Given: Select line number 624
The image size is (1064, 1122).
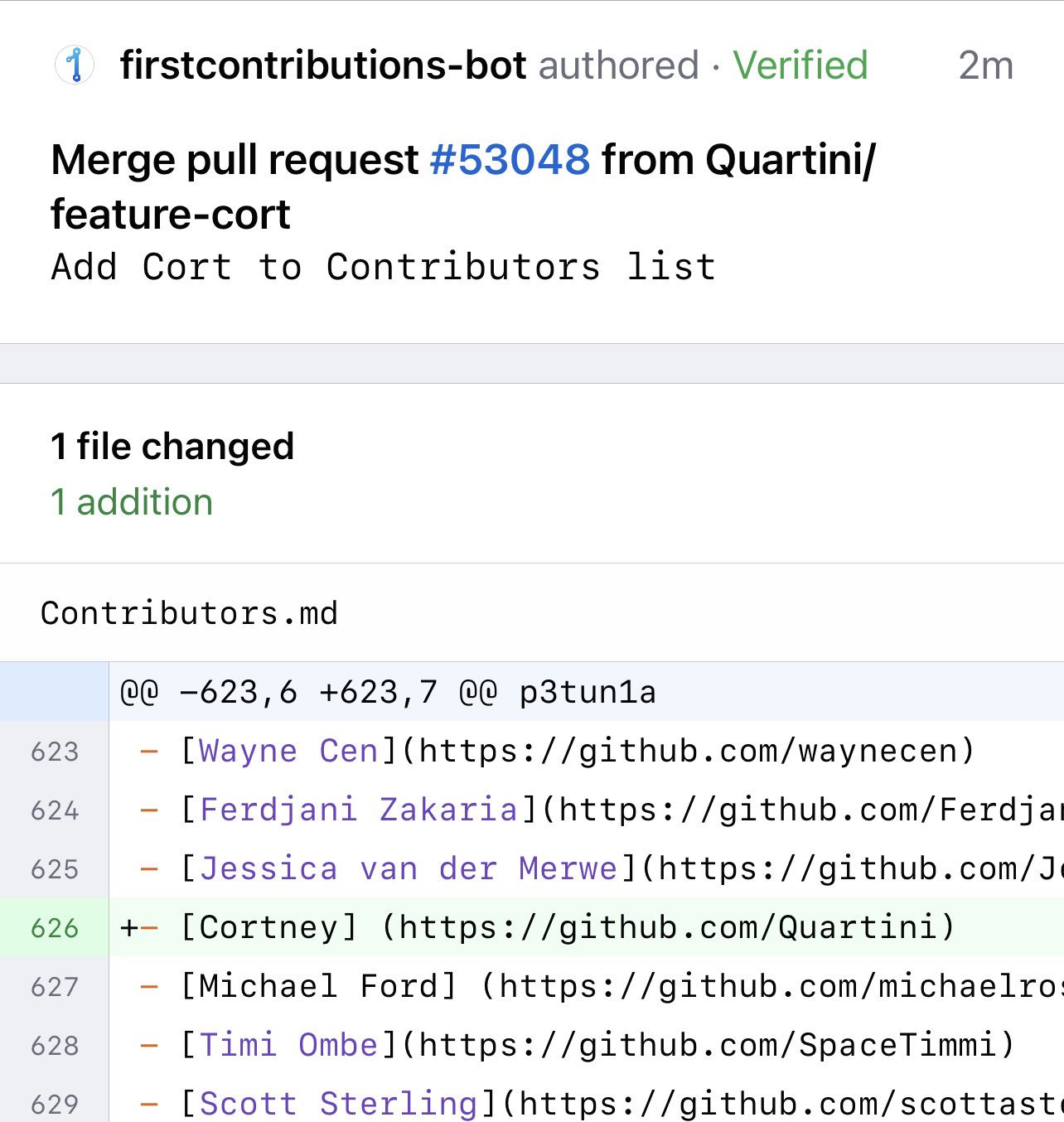Looking at the screenshot, I should click(x=55, y=810).
